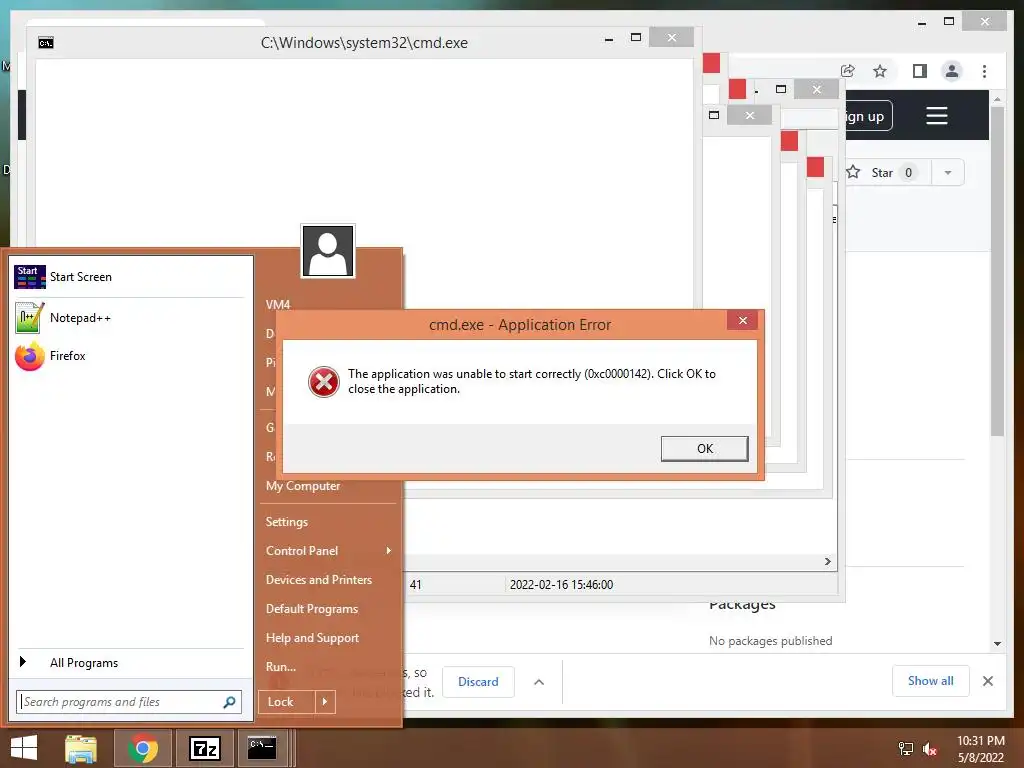Screen dimensions: 1024x768
Task: Click the network icon in system tray
Action: (906, 749)
